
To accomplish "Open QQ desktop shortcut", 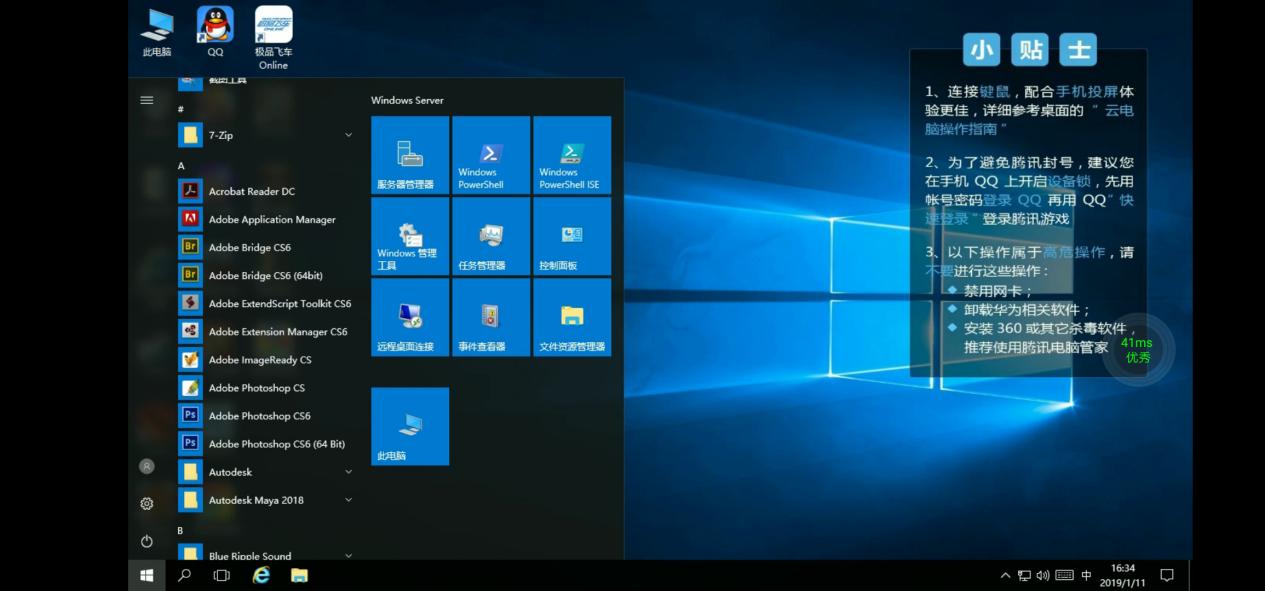I will point(215,31).
